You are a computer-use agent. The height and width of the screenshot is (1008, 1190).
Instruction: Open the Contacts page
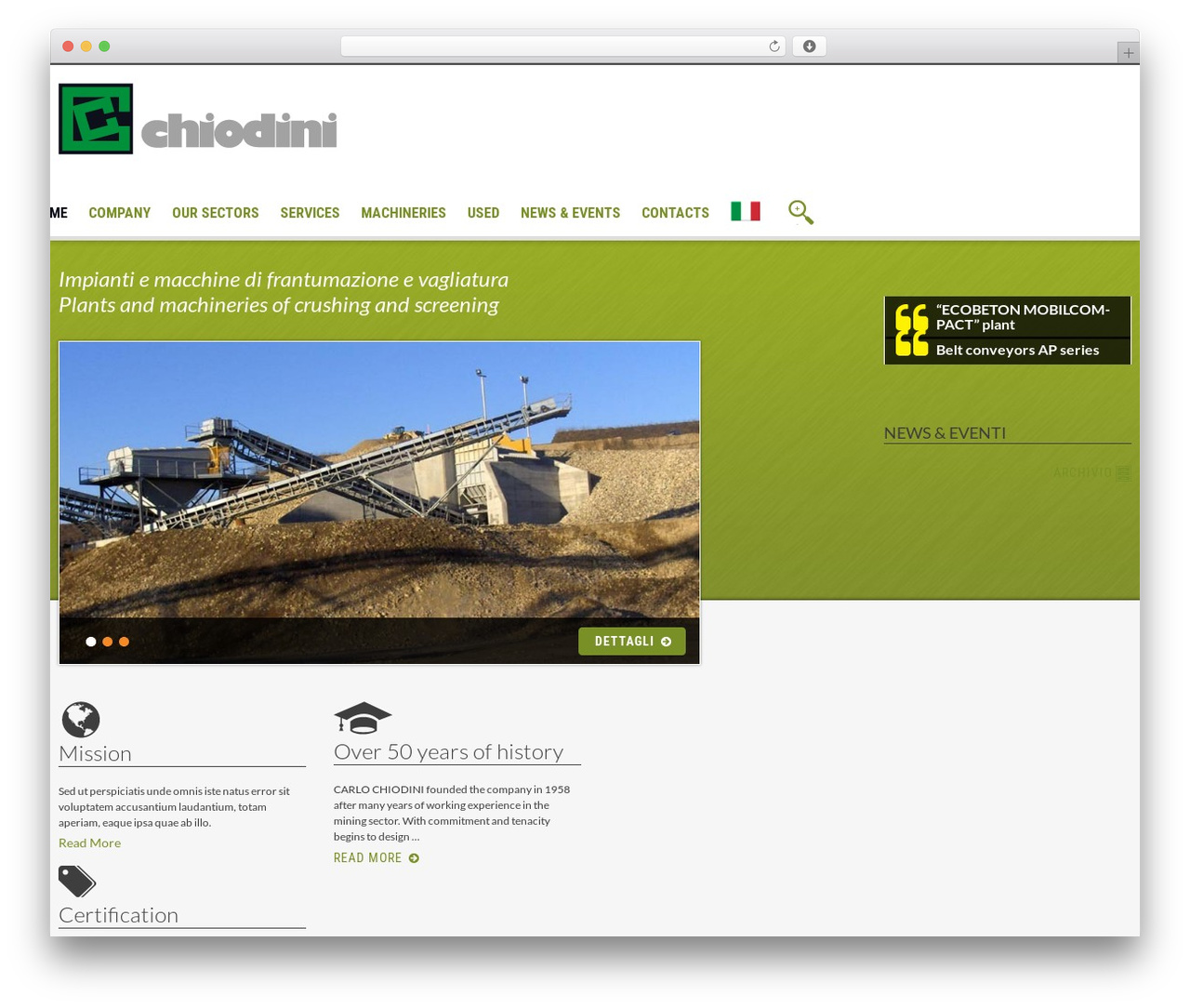[675, 213]
